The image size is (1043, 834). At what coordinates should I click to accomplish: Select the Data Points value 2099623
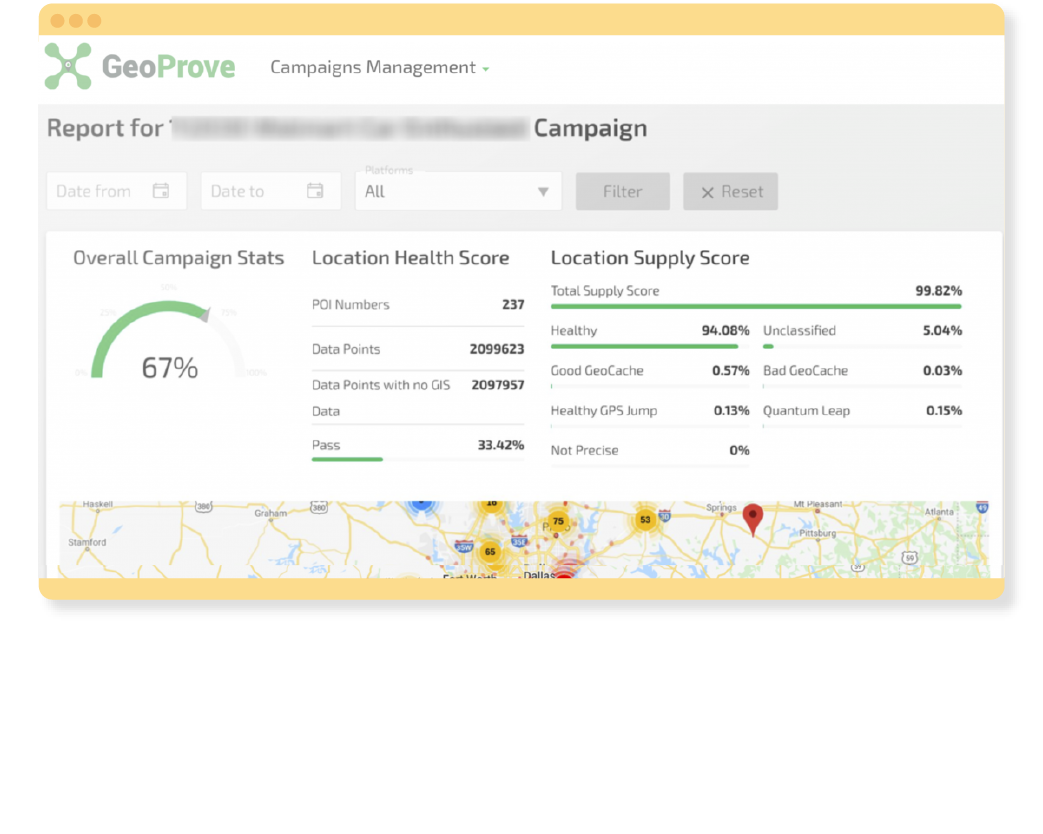497,349
